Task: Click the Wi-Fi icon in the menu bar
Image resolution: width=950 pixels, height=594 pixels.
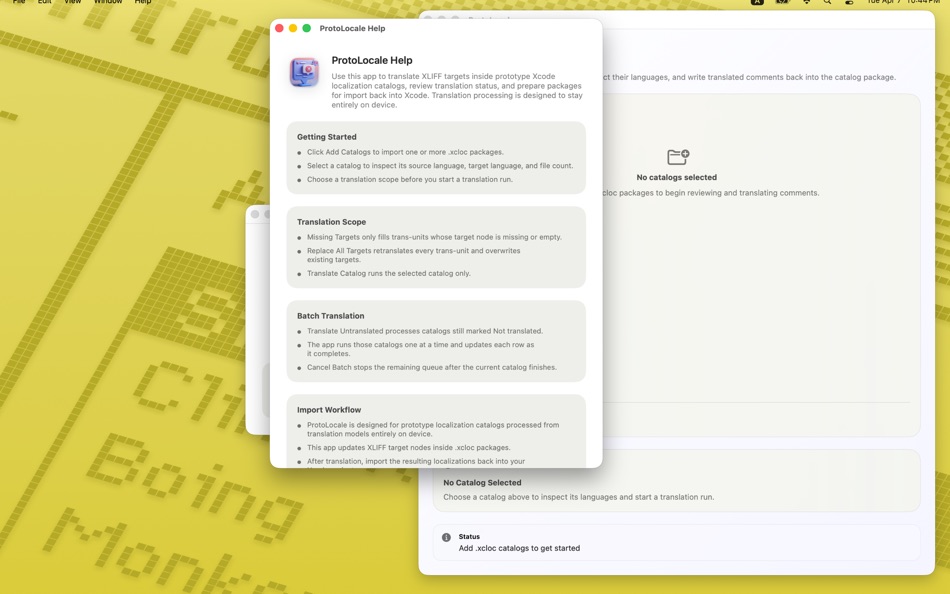Action: [x=806, y=3]
